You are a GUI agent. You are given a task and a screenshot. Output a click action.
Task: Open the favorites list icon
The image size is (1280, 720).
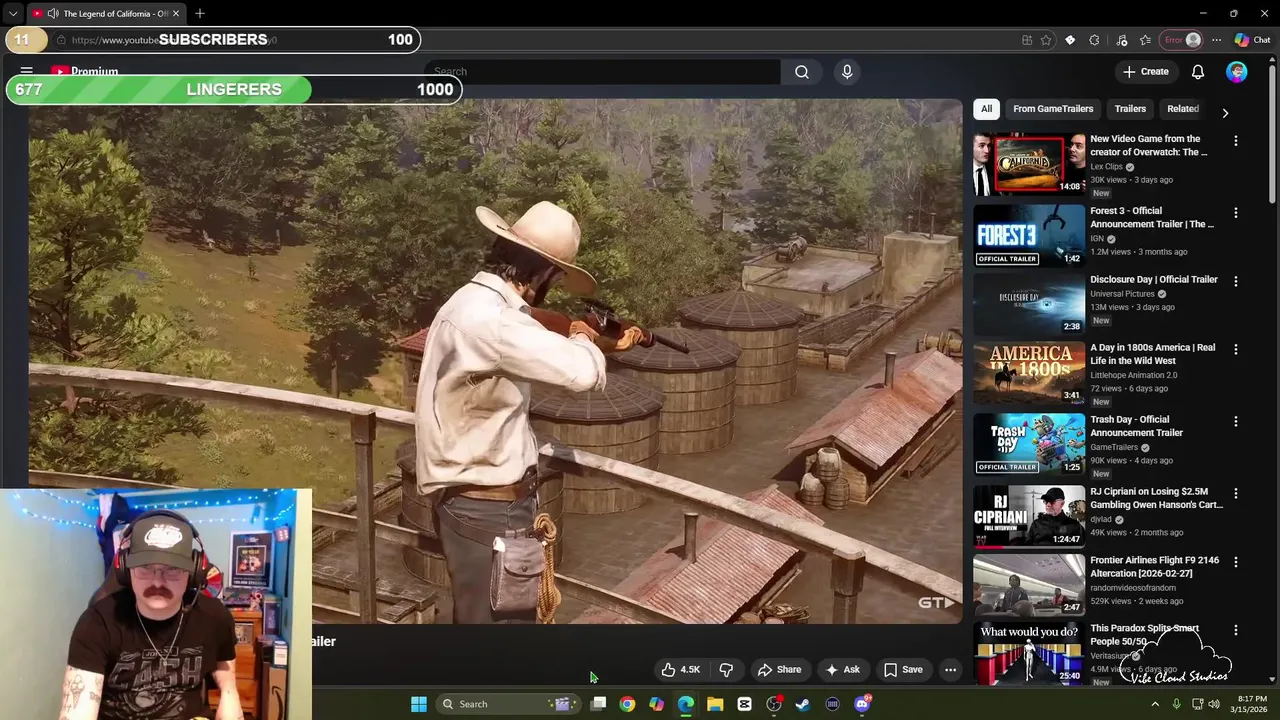(1145, 40)
